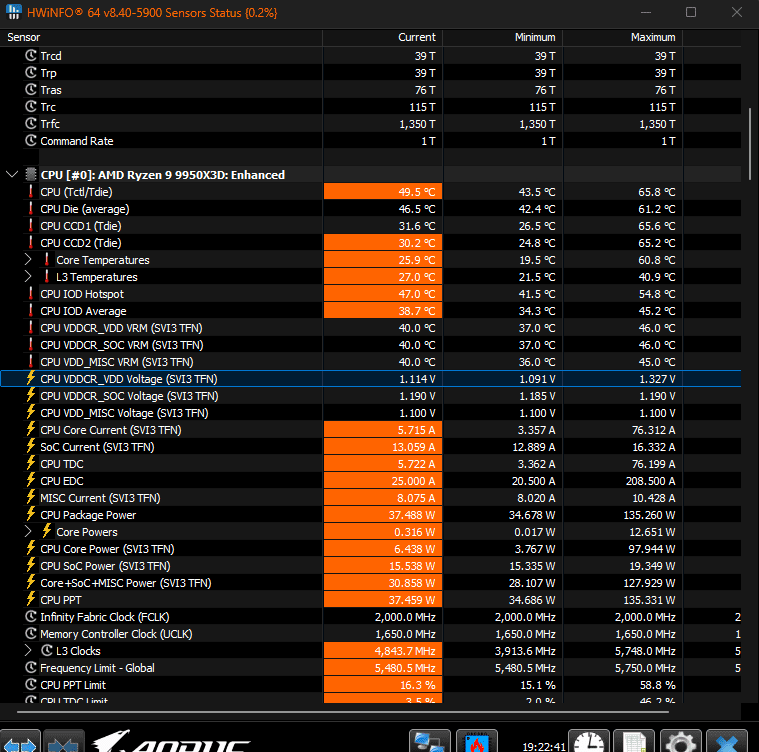Collapse the CPU [#0] AMD Ryzen section

(12, 175)
